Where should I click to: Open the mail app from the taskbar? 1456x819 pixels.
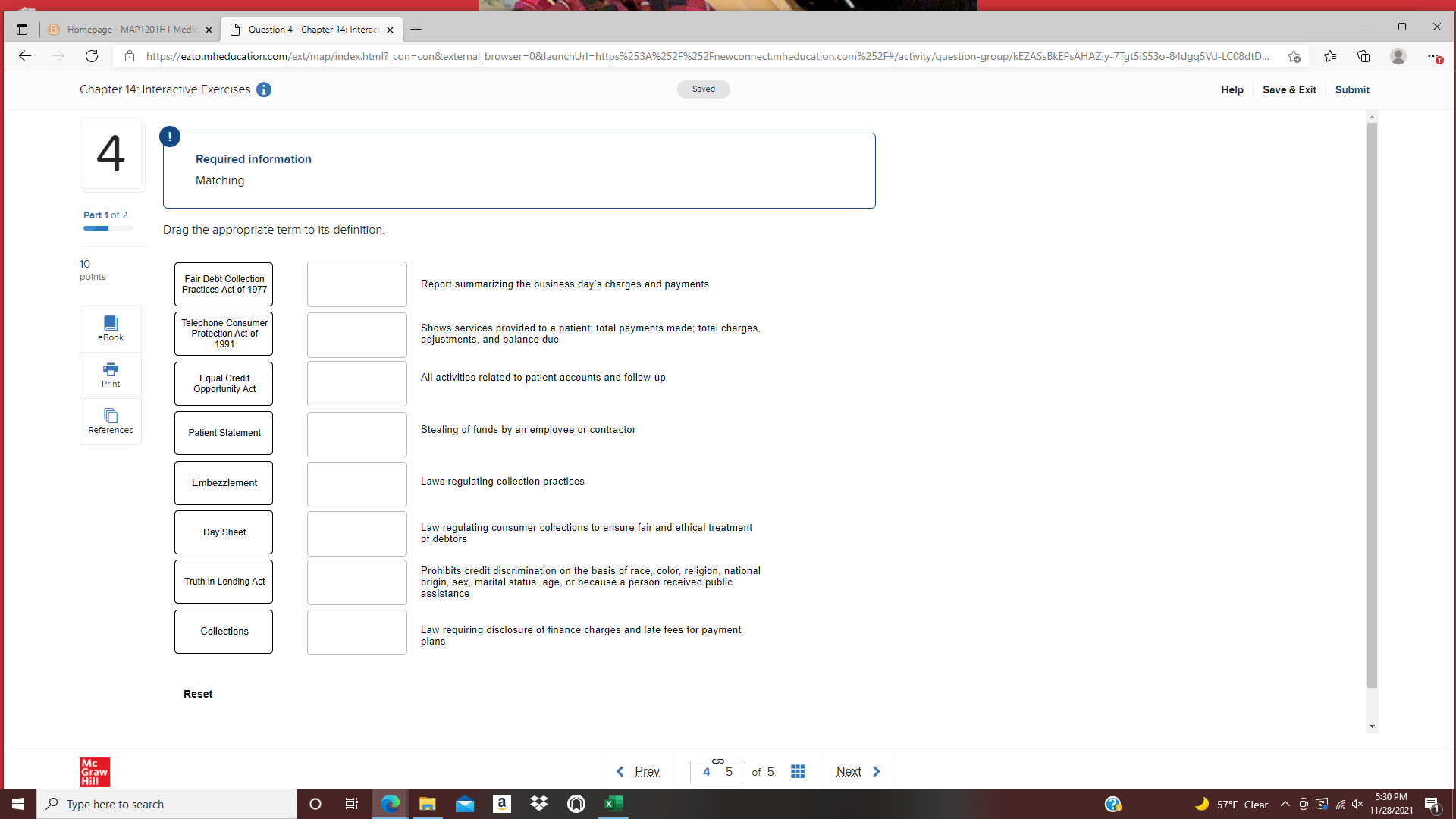point(465,804)
